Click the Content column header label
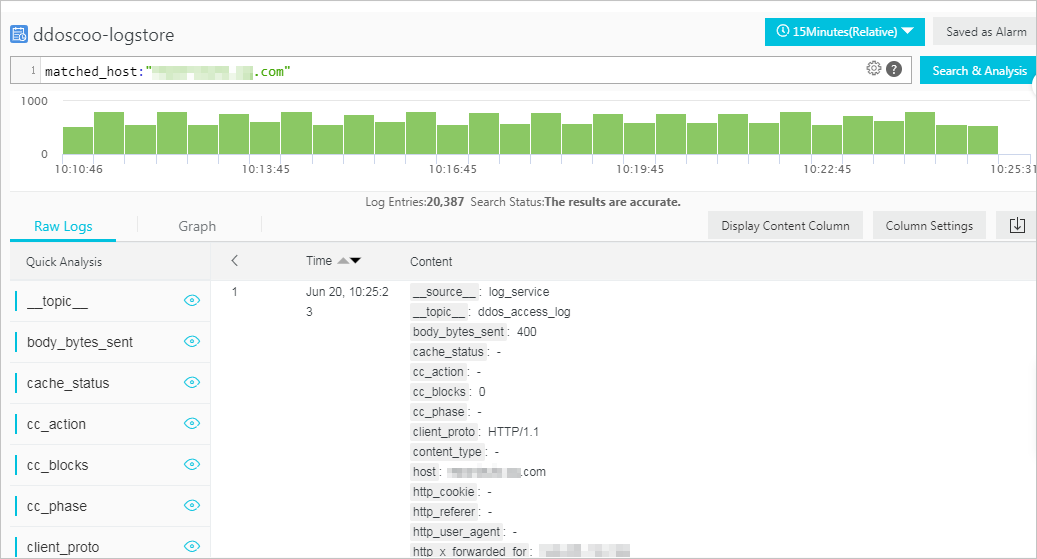1037x559 pixels. (431, 261)
